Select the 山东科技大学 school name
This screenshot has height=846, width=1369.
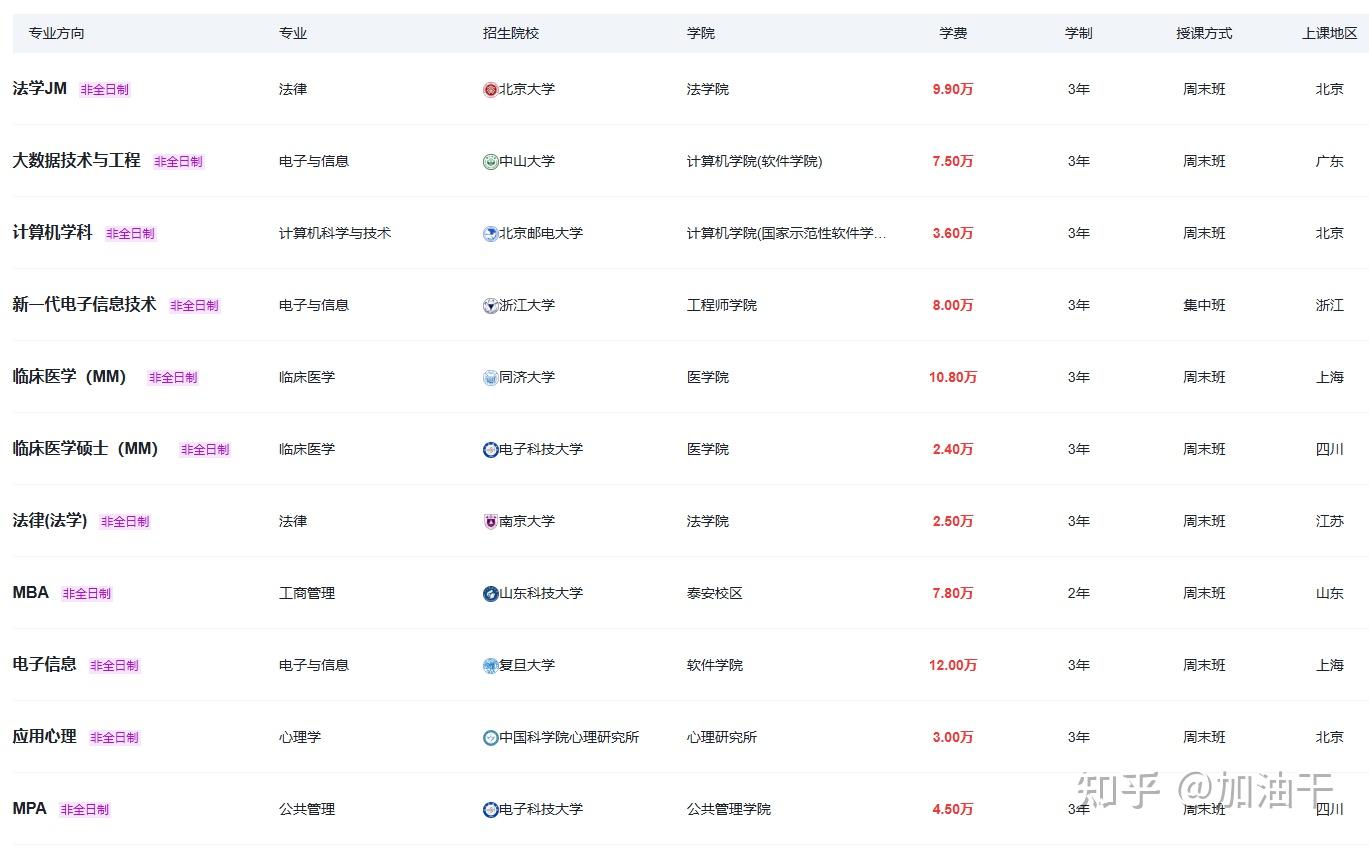coord(541,593)
